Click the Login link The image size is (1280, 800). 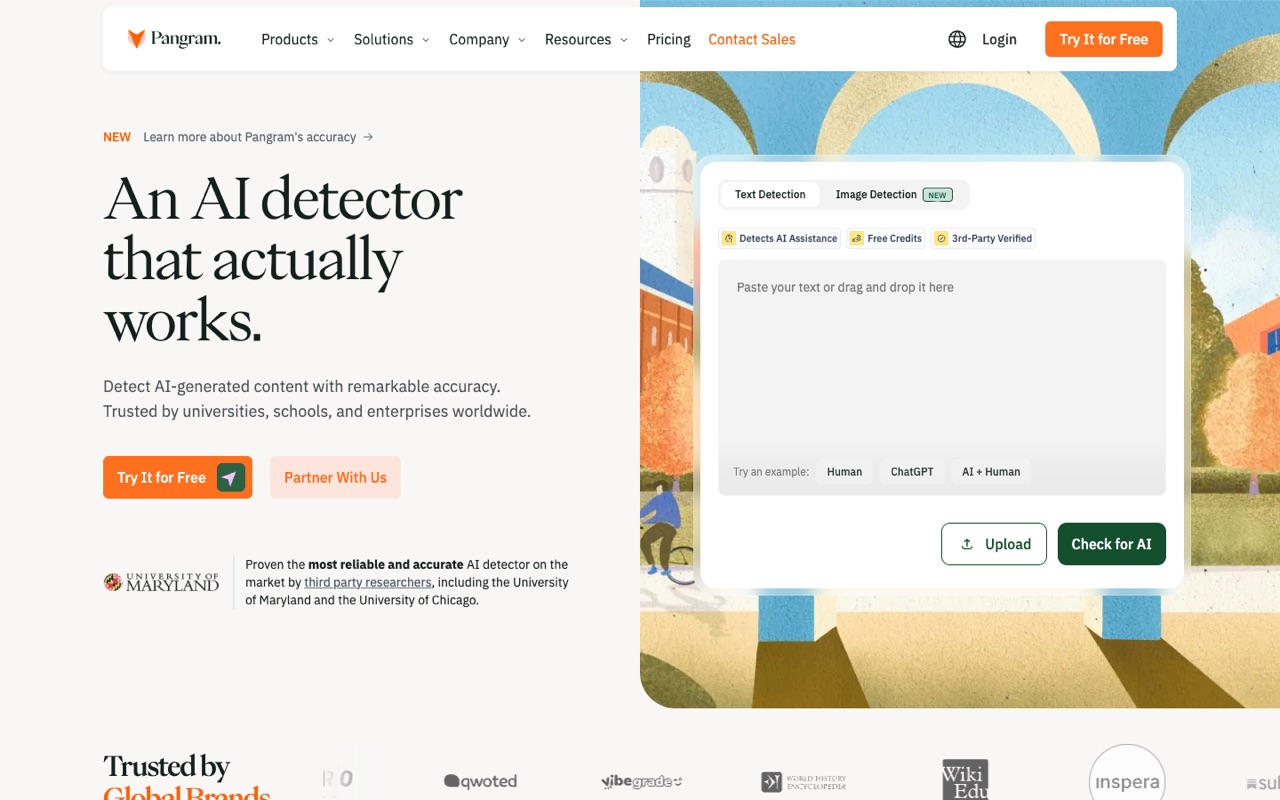pos(999,39)
